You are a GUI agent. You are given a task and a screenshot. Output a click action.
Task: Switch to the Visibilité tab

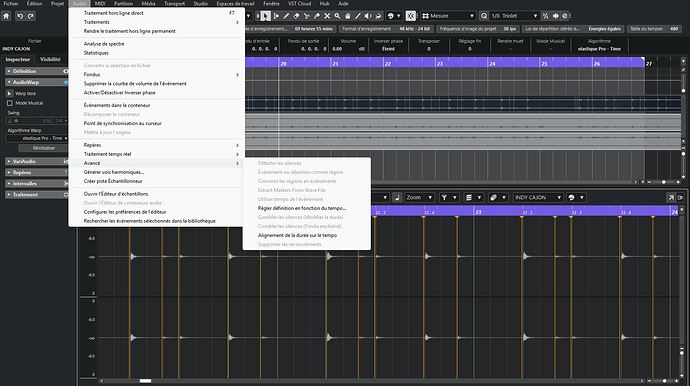[50, 59]
